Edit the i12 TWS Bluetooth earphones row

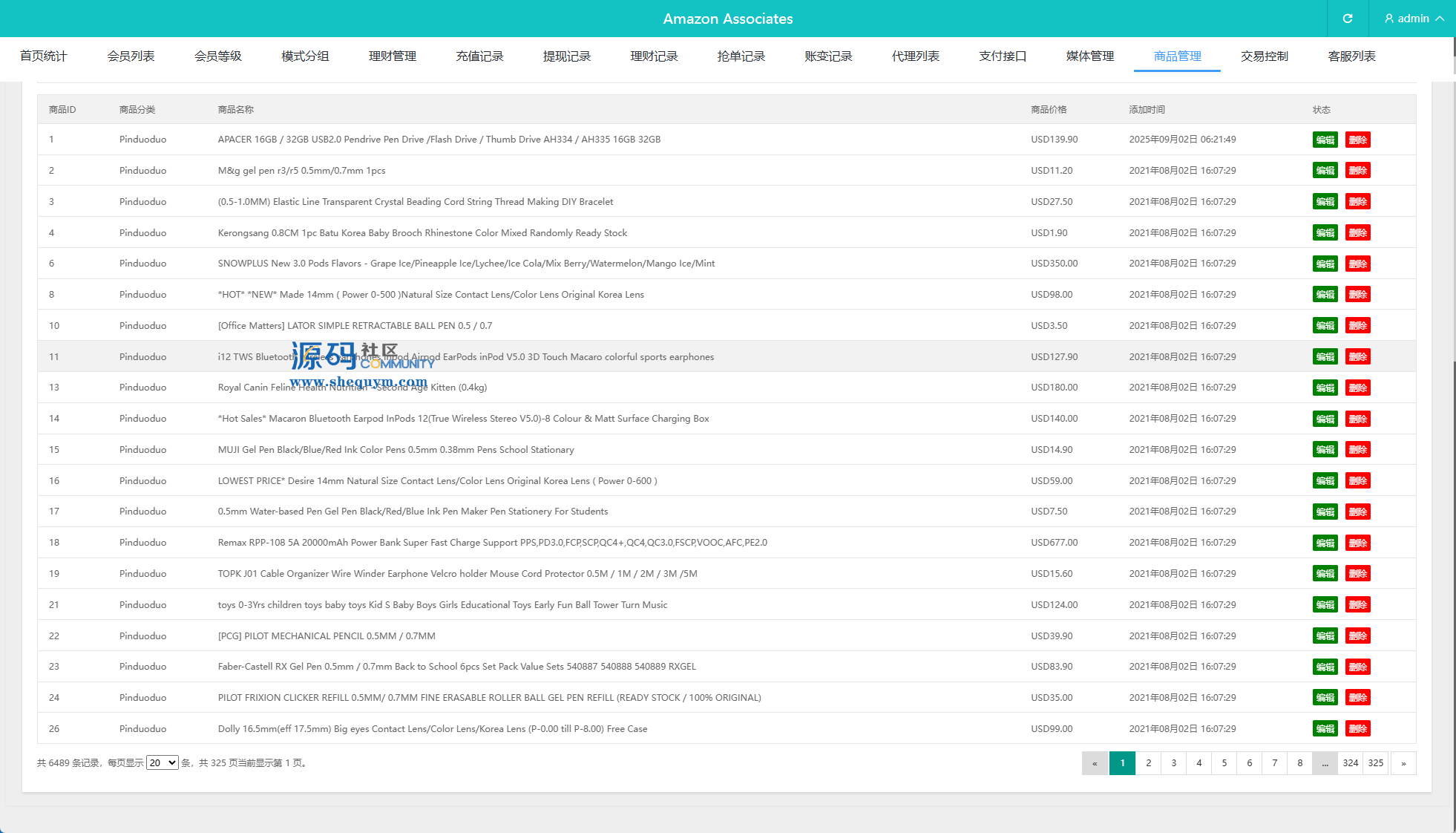[x=1325, y=357]
